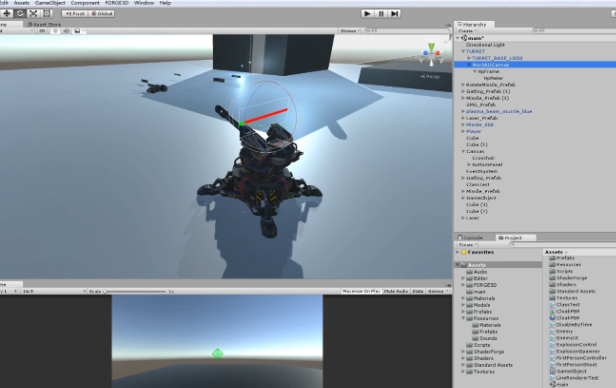Click the Hierarchy search field

[x=574, y=30]
